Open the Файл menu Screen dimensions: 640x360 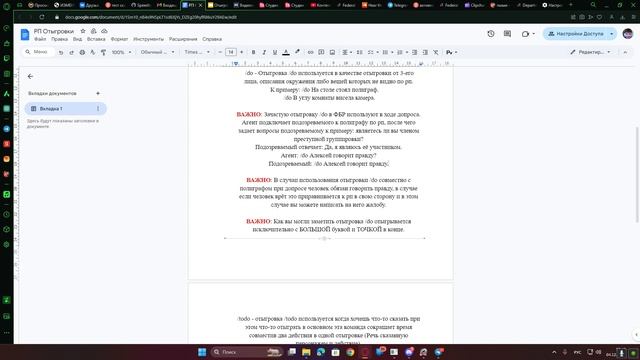coord(40,39)
